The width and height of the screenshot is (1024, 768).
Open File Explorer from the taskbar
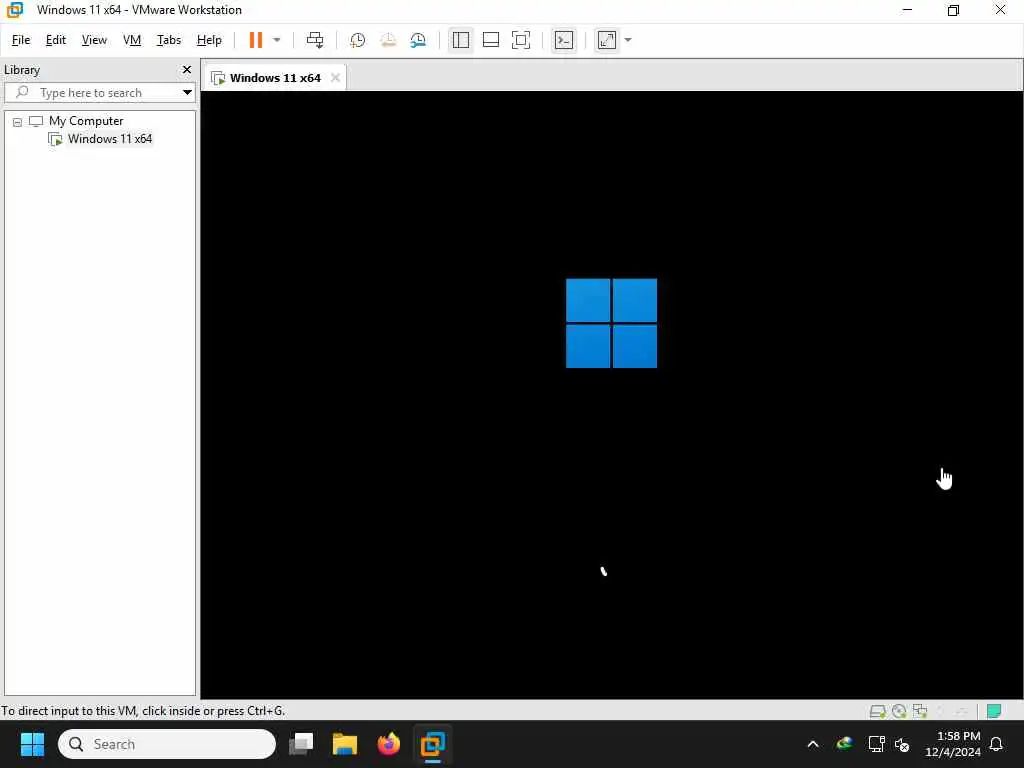tap(345, 744)
